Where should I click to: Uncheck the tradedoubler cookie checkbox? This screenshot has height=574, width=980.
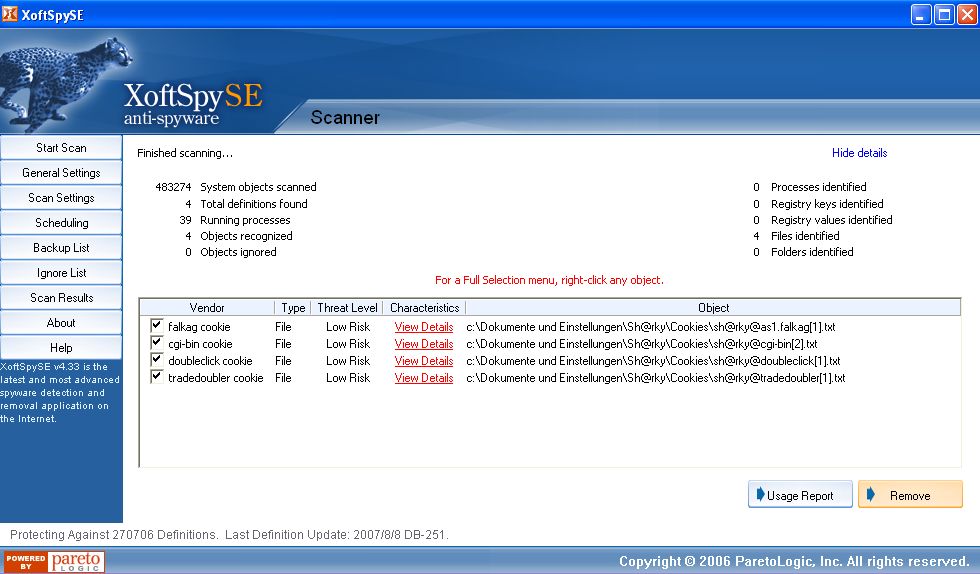tap(156, 377)
